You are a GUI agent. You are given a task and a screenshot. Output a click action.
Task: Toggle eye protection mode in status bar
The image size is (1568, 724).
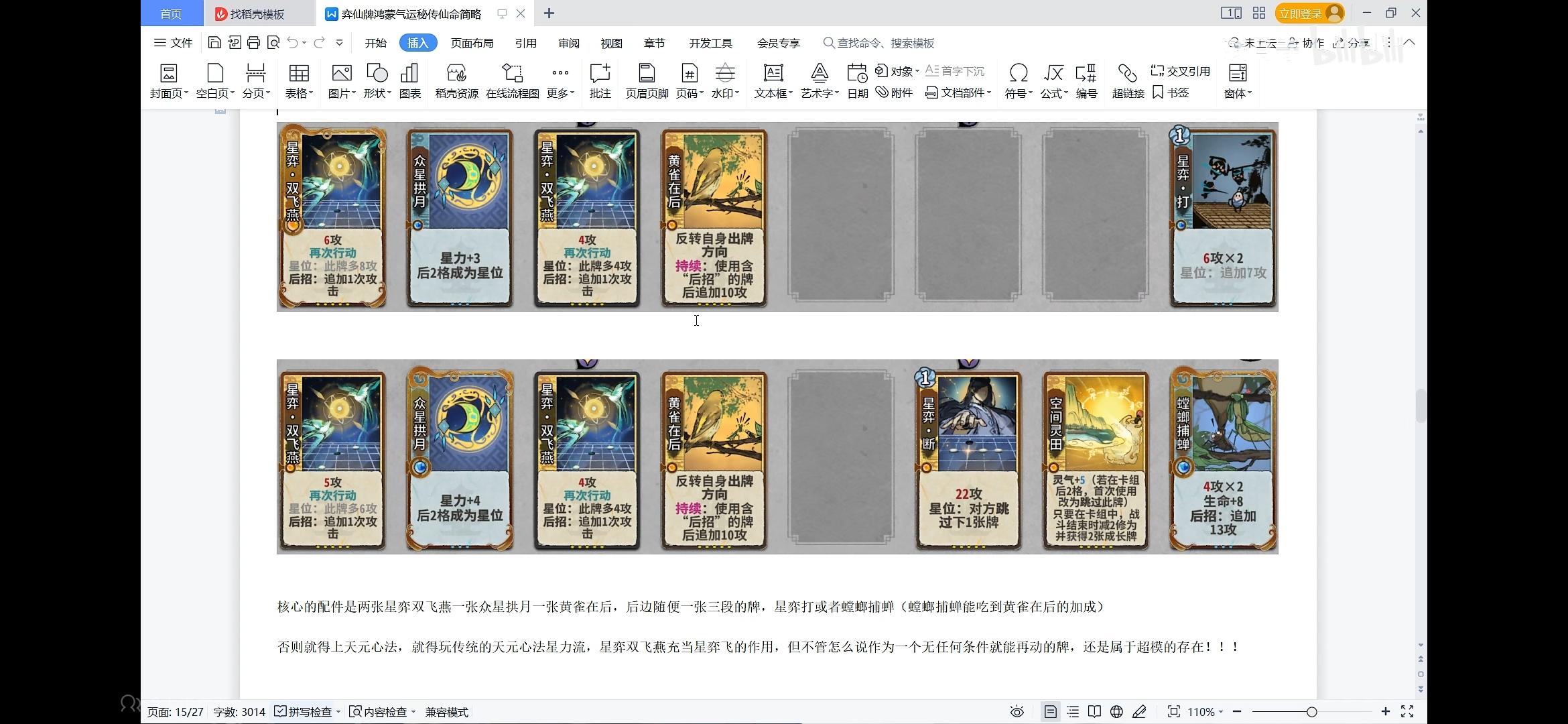pos(1017,712)
